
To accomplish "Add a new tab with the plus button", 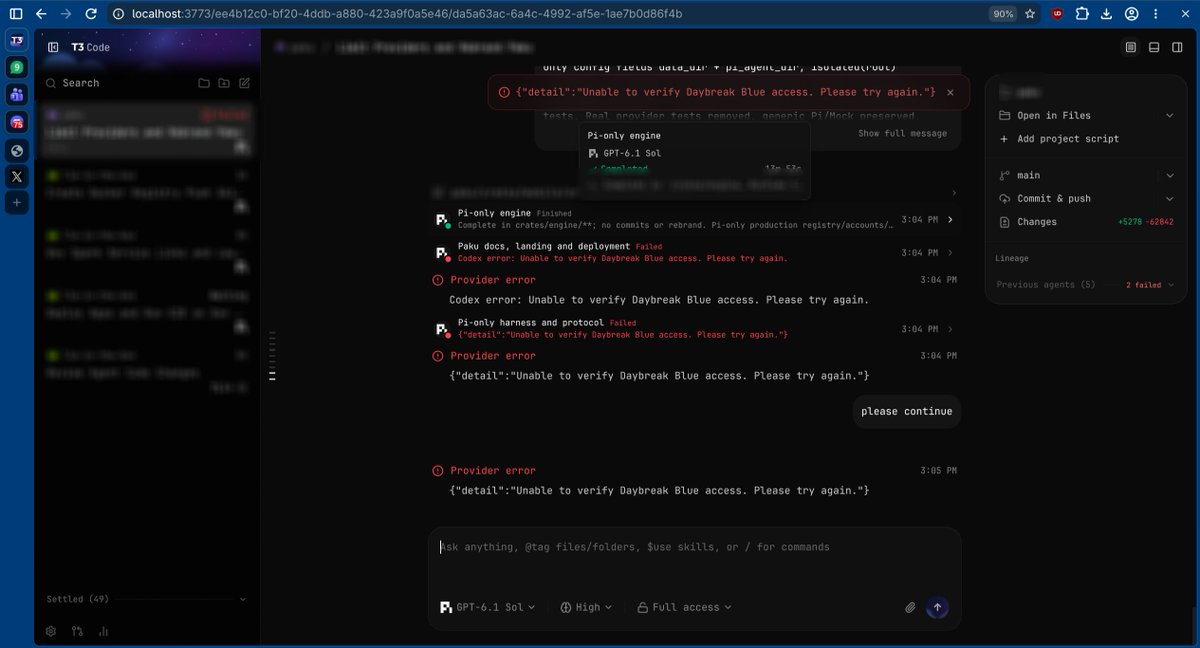I will coord(17,203).
